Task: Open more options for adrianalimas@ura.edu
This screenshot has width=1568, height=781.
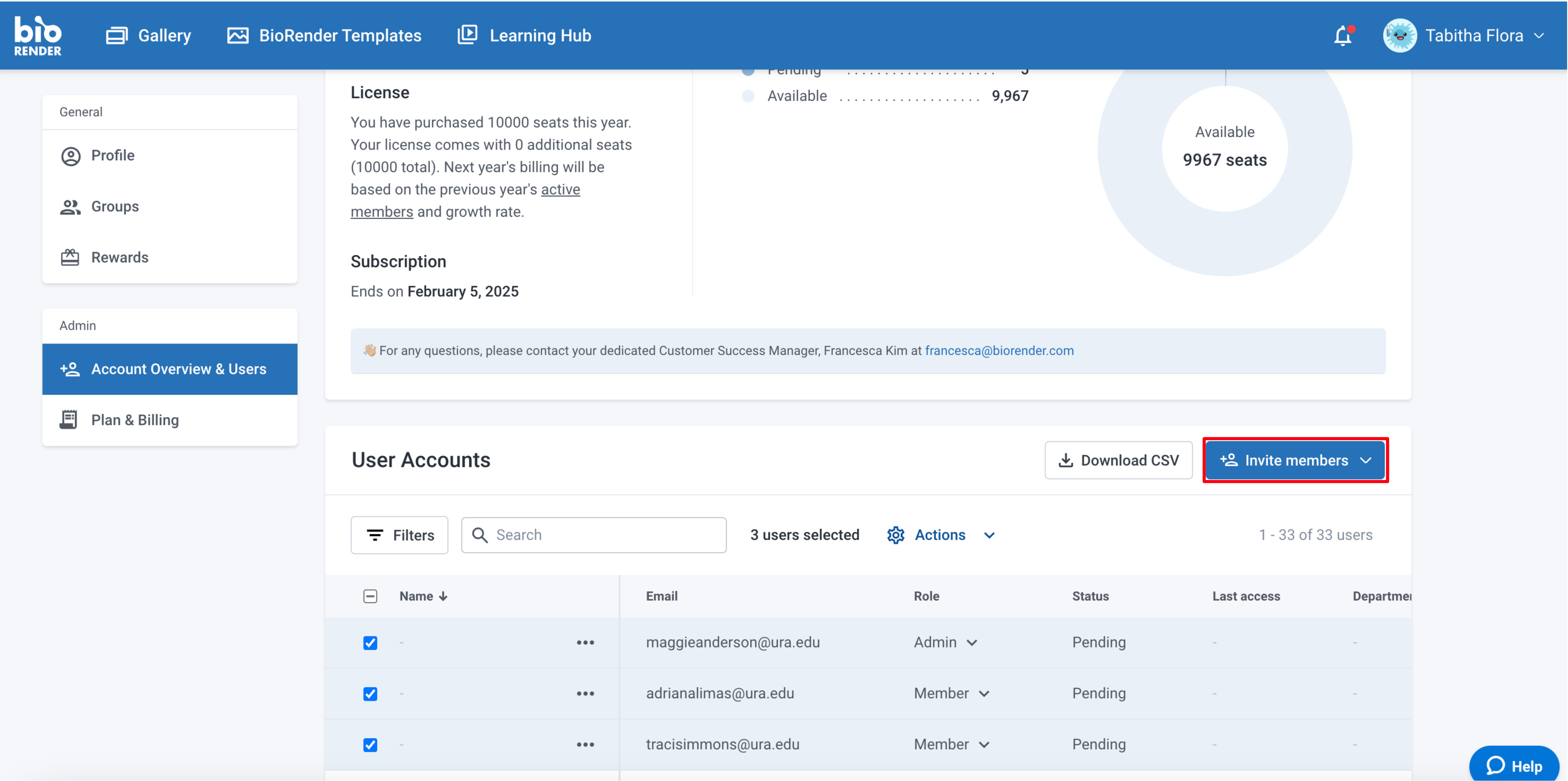Action: (x=585, y=694)
